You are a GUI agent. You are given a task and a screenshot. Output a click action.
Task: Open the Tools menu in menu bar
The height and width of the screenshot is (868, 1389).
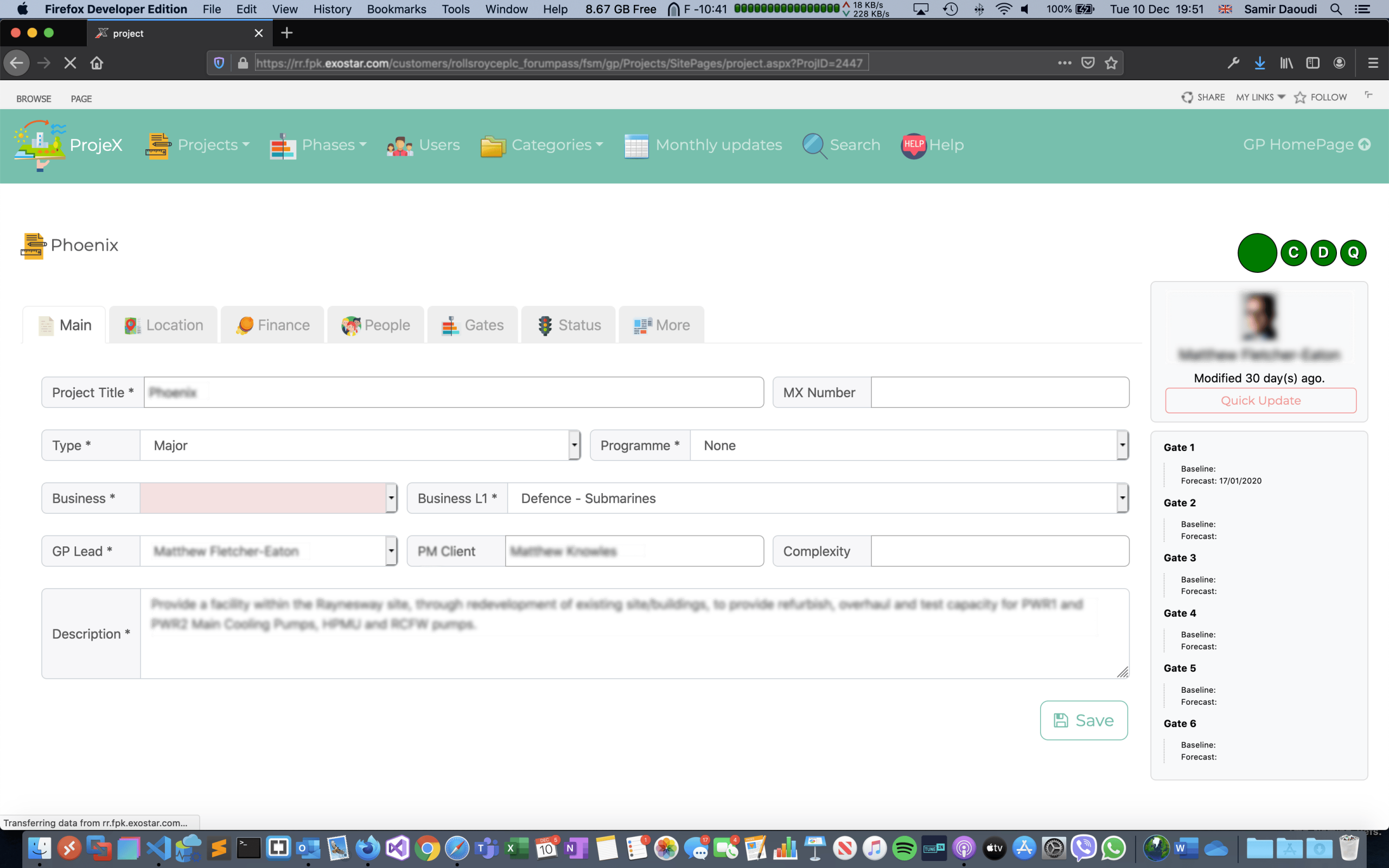456,9
